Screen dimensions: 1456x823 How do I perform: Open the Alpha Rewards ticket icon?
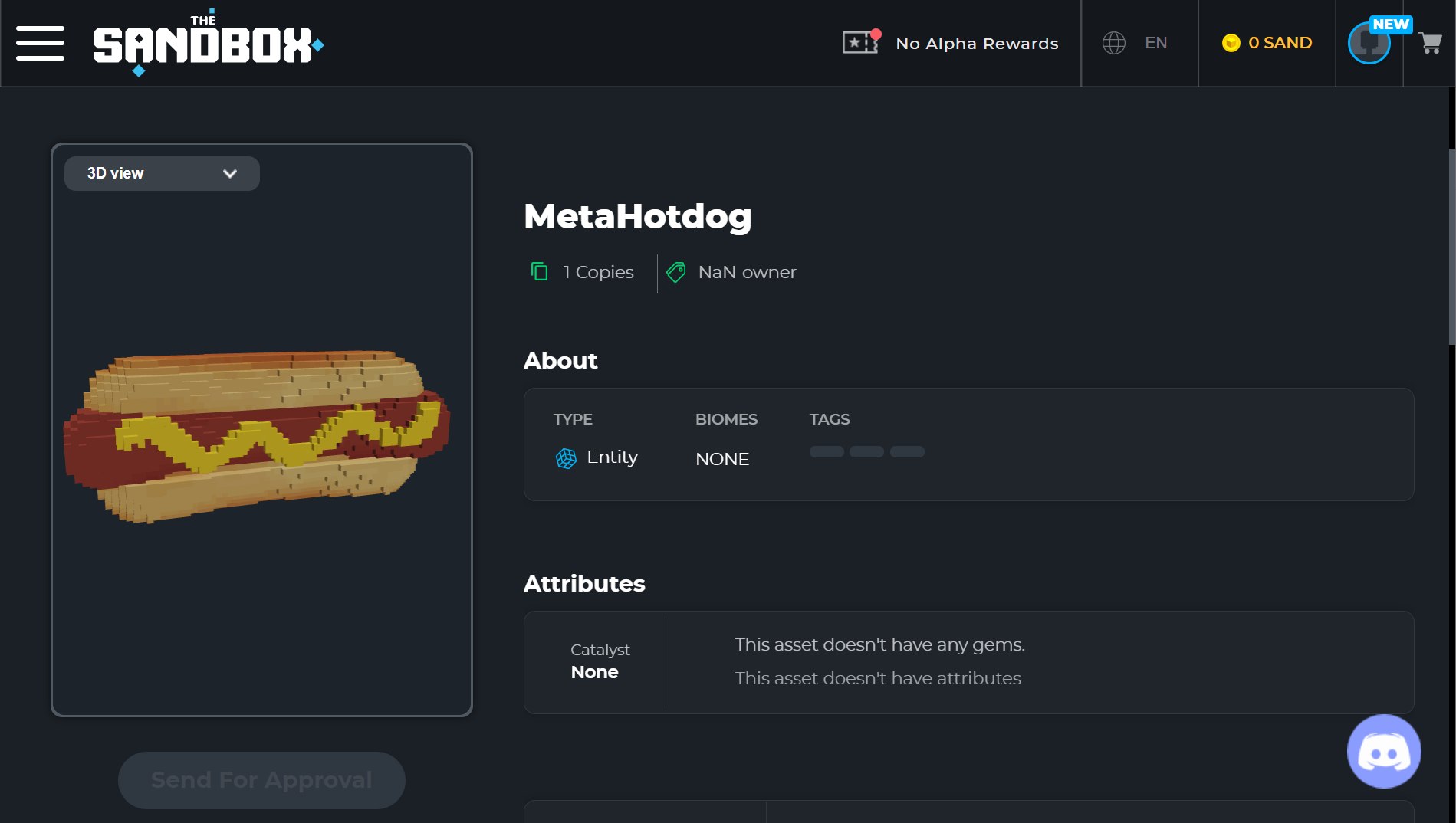861,41
